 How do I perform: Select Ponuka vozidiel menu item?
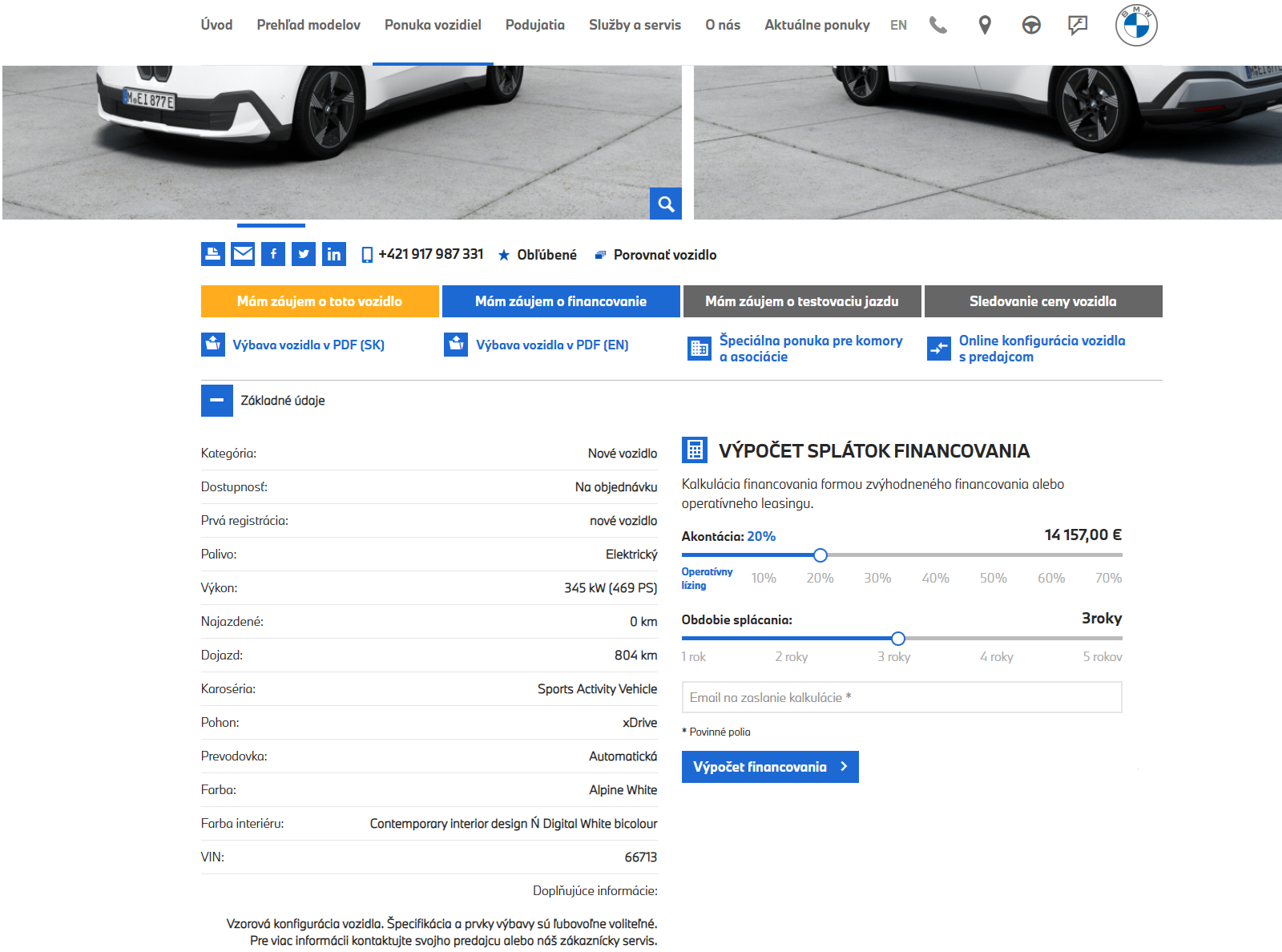pyautogui.click(x=433, y=25)
